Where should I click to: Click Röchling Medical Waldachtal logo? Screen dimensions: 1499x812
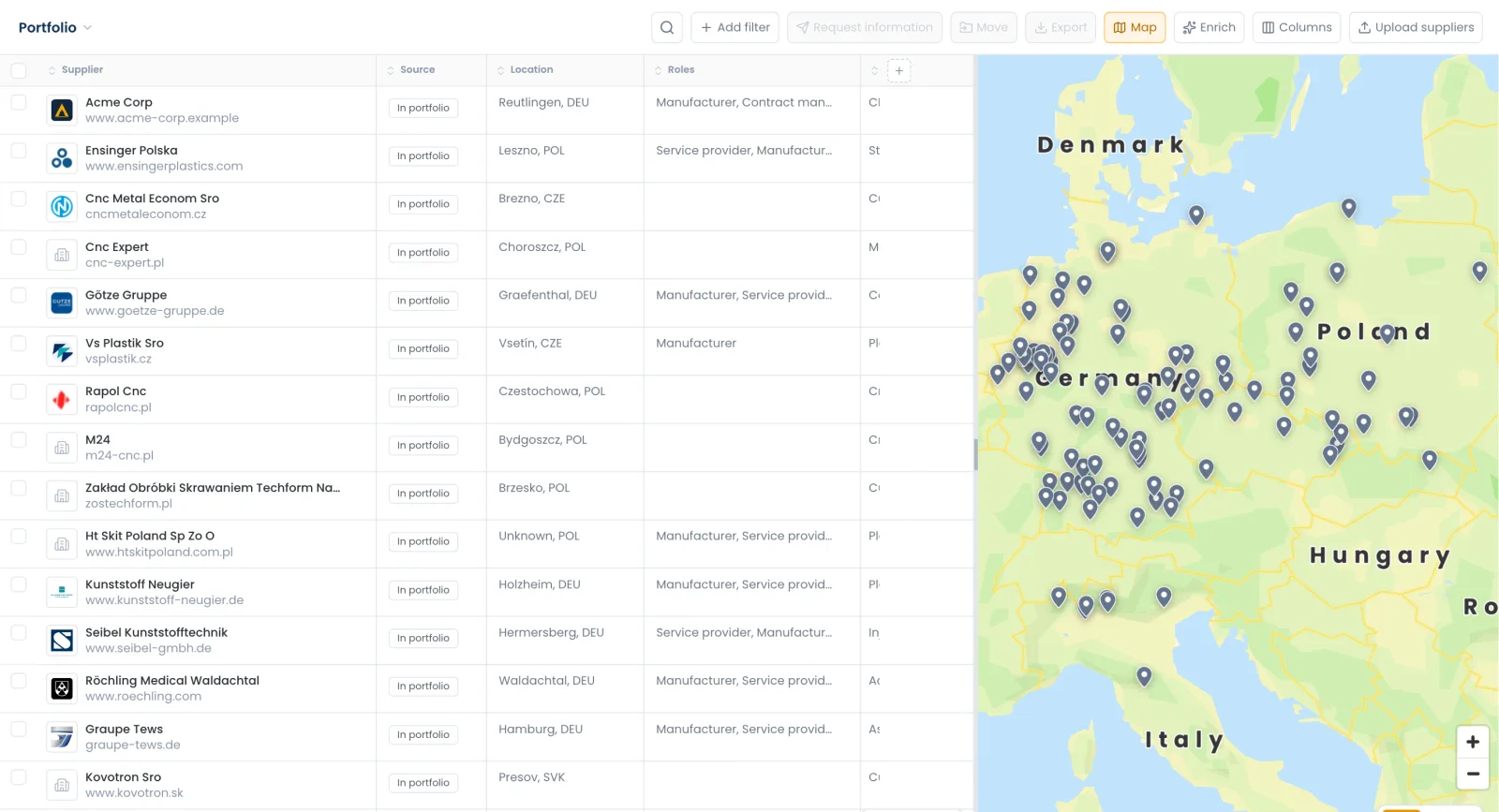[62, 688]
